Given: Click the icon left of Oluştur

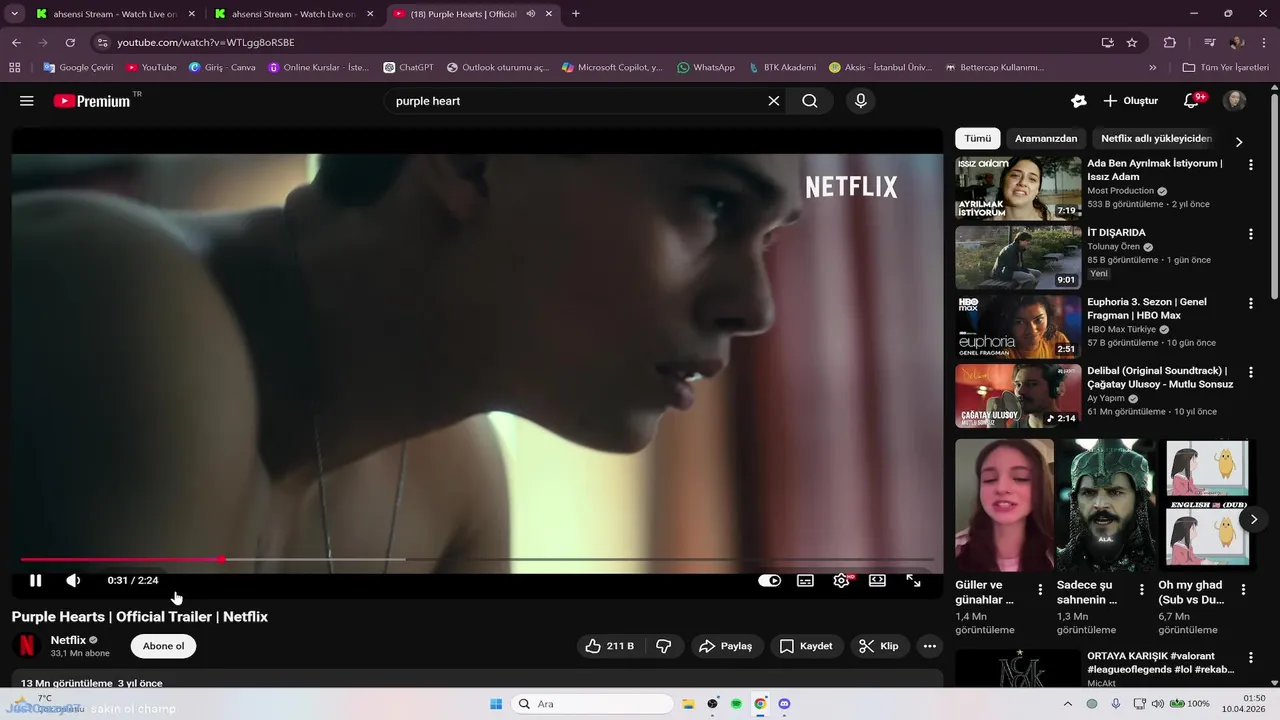Looking at the screenshot, I should click(x=1078, y=101).
